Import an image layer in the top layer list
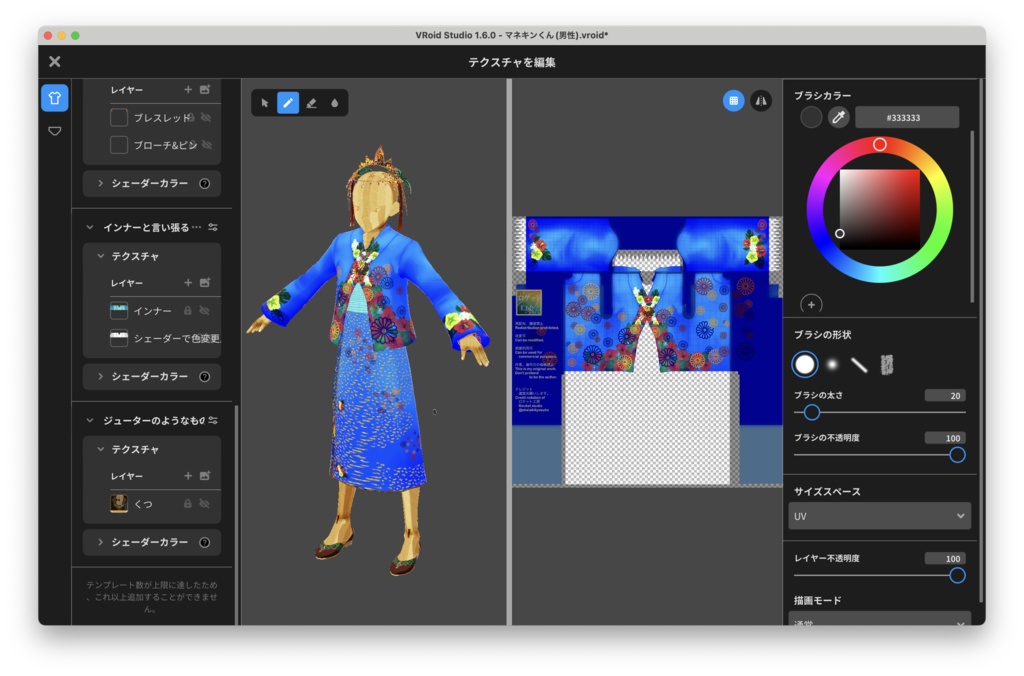The image size is (1024, 676). click(205, 89)
